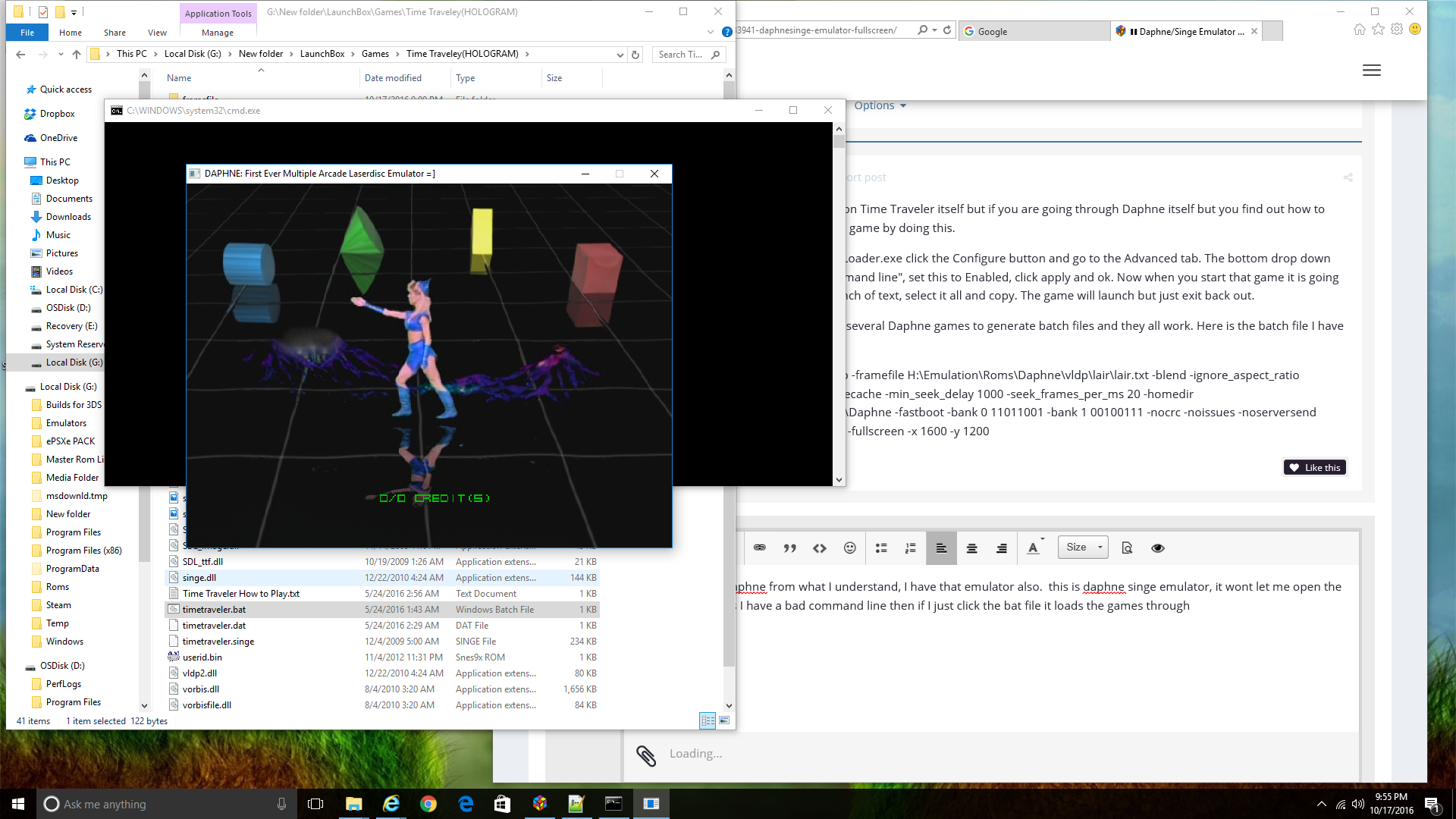Click the share icon on the post
The width and height of the screenshot is (1456, 819).
[1348, 177]
